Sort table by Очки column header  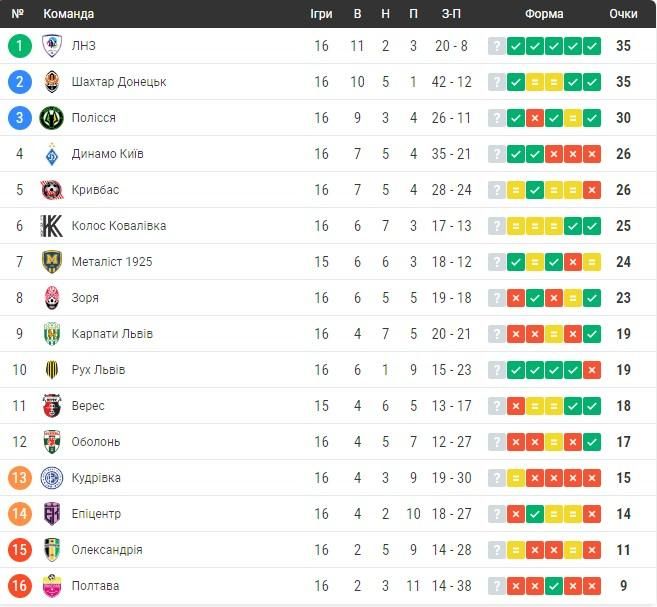click(x=623, y=14)
